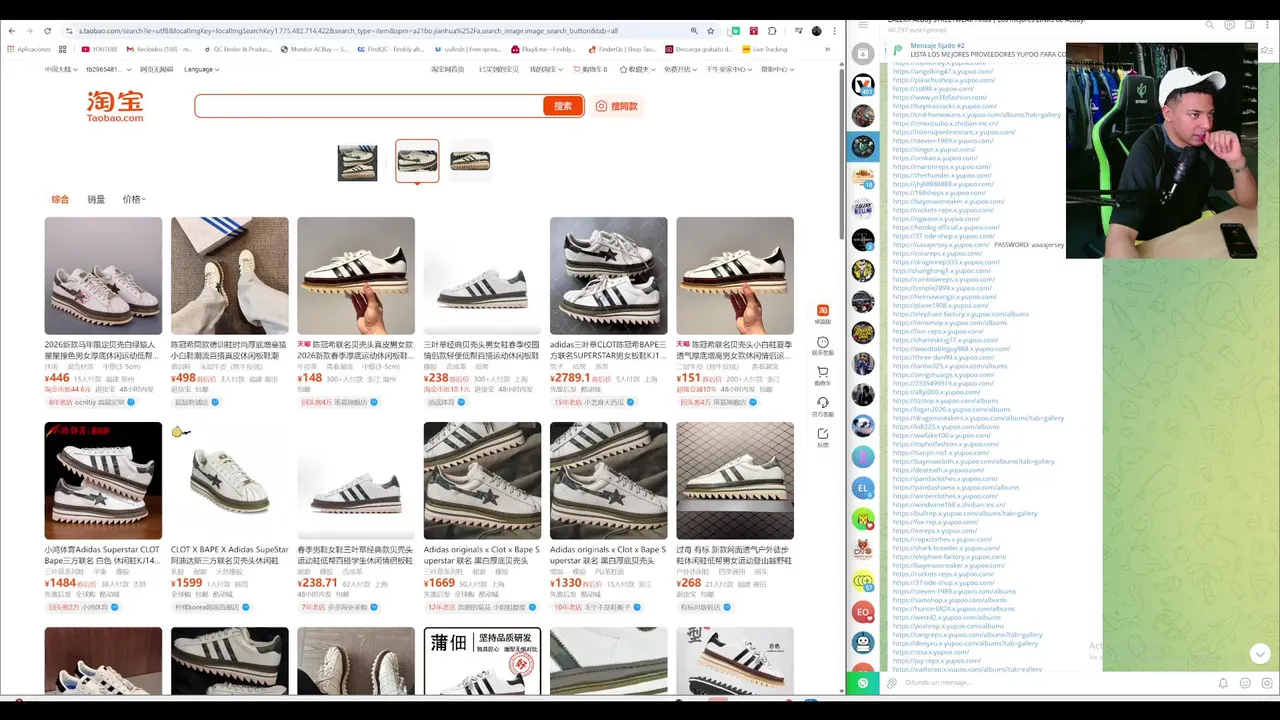Open the EL avatar chat
Image resolution: width=1280 pixels, height=720 pixels.
pos(863,488)
